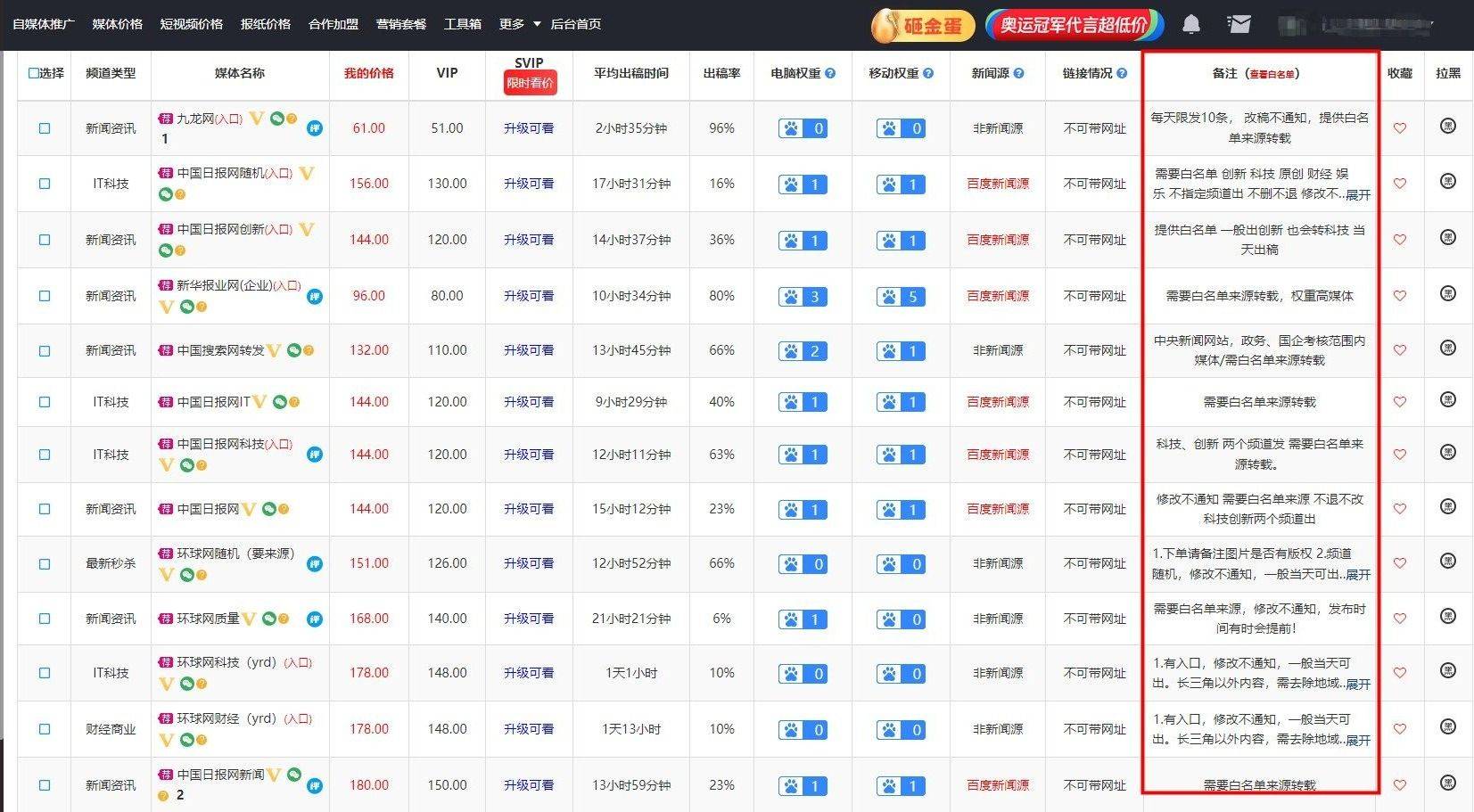Expand the 环球网随机 remark with 展开

1358,575
